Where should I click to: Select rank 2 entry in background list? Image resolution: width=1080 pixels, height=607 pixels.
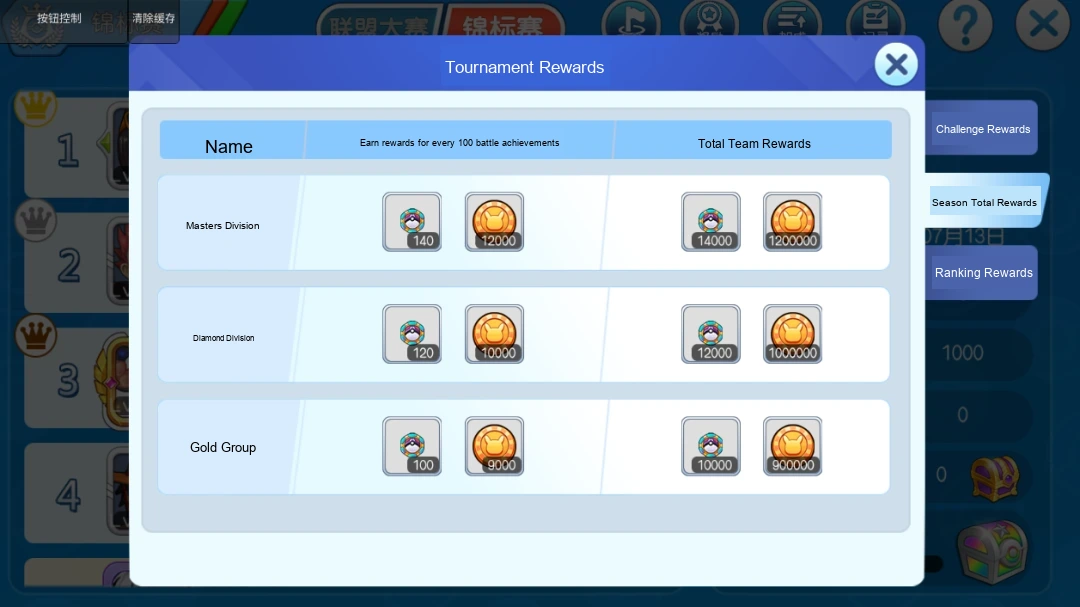(77, 263)
